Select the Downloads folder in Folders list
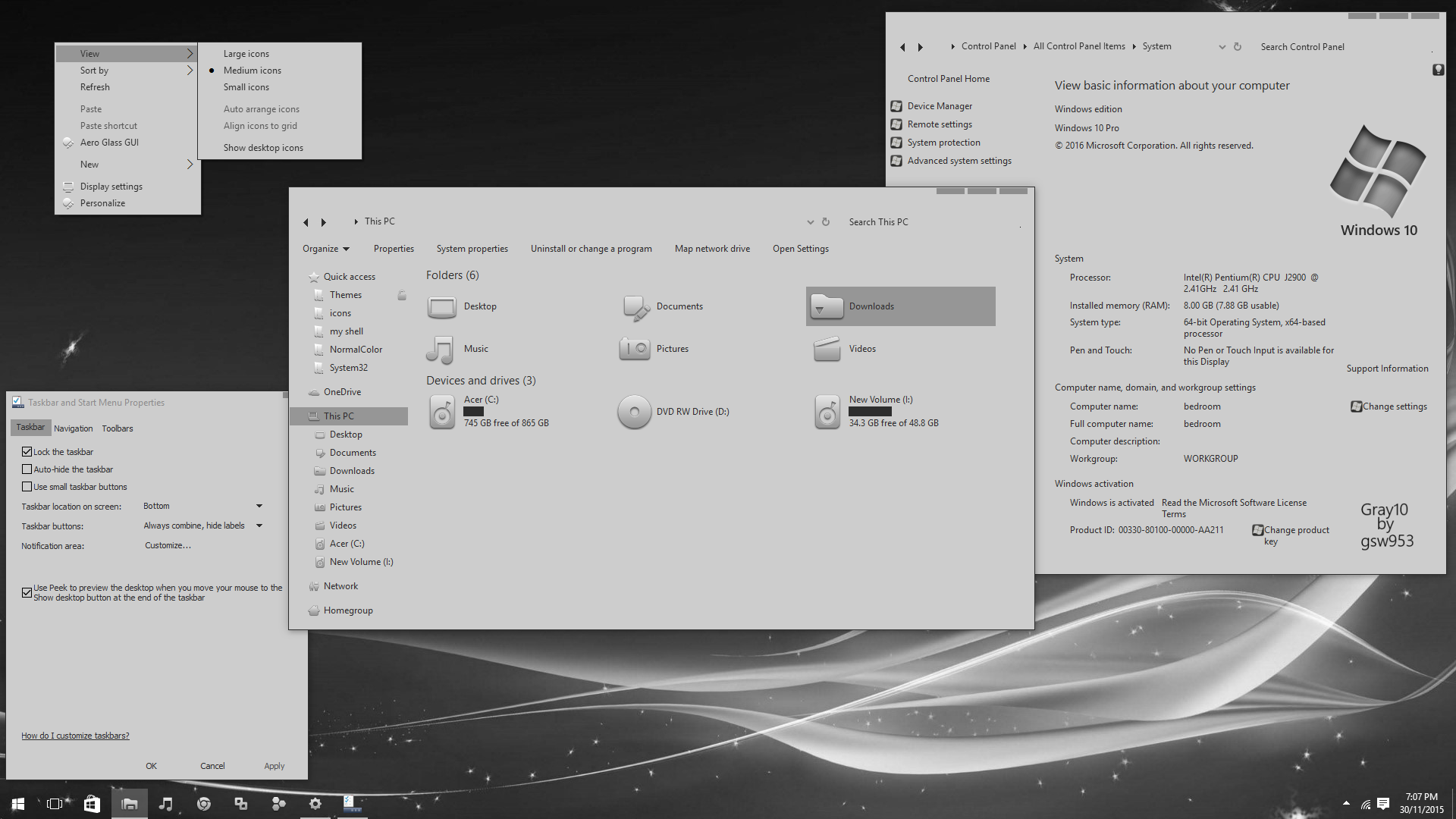The image size is (1456, 819). tap(901, 306)
